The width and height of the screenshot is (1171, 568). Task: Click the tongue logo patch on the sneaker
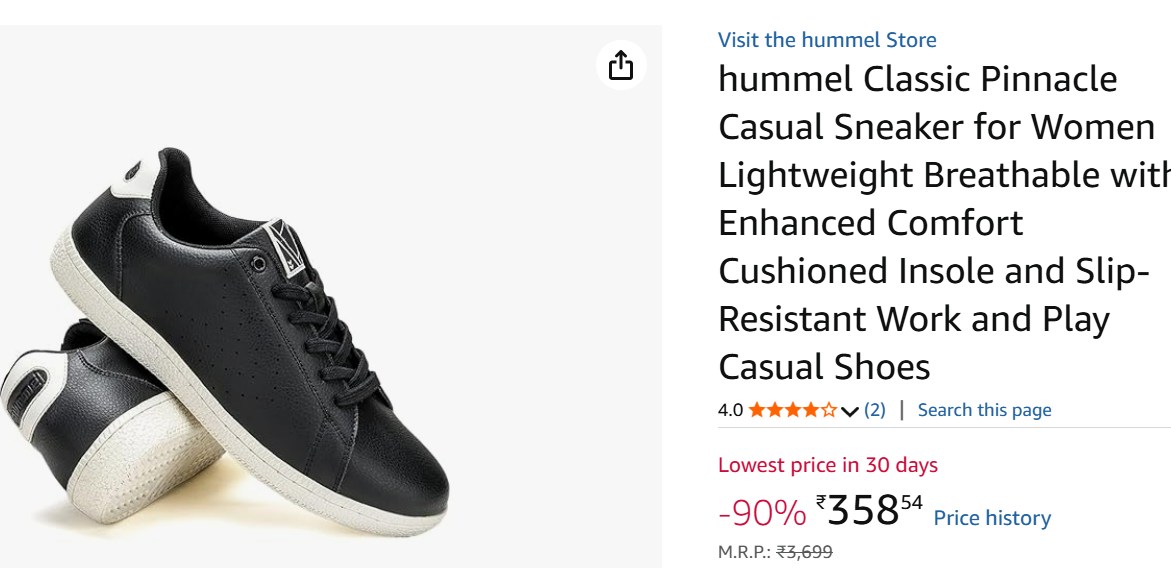286,247
